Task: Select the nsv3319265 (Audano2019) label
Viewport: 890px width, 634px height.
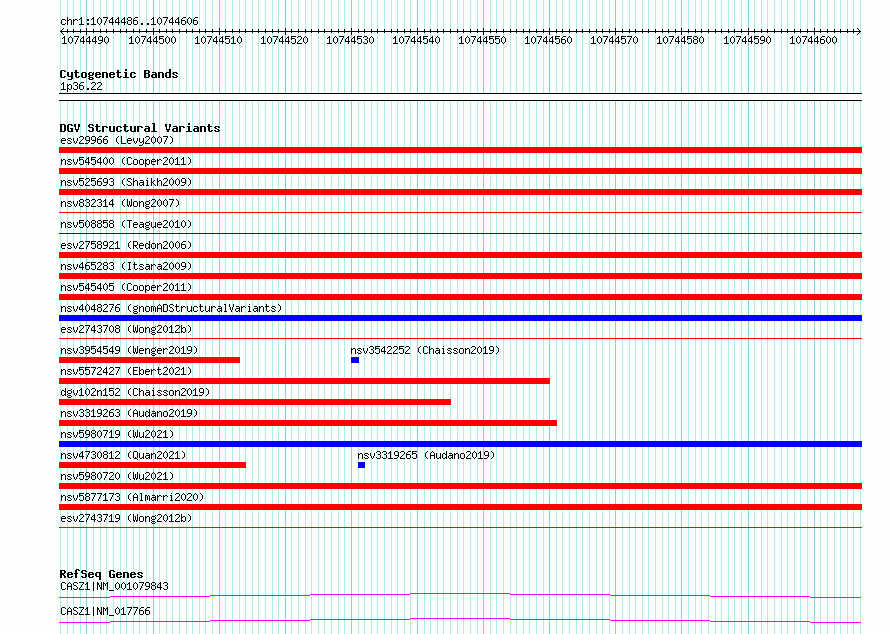Action: (426, 455)
